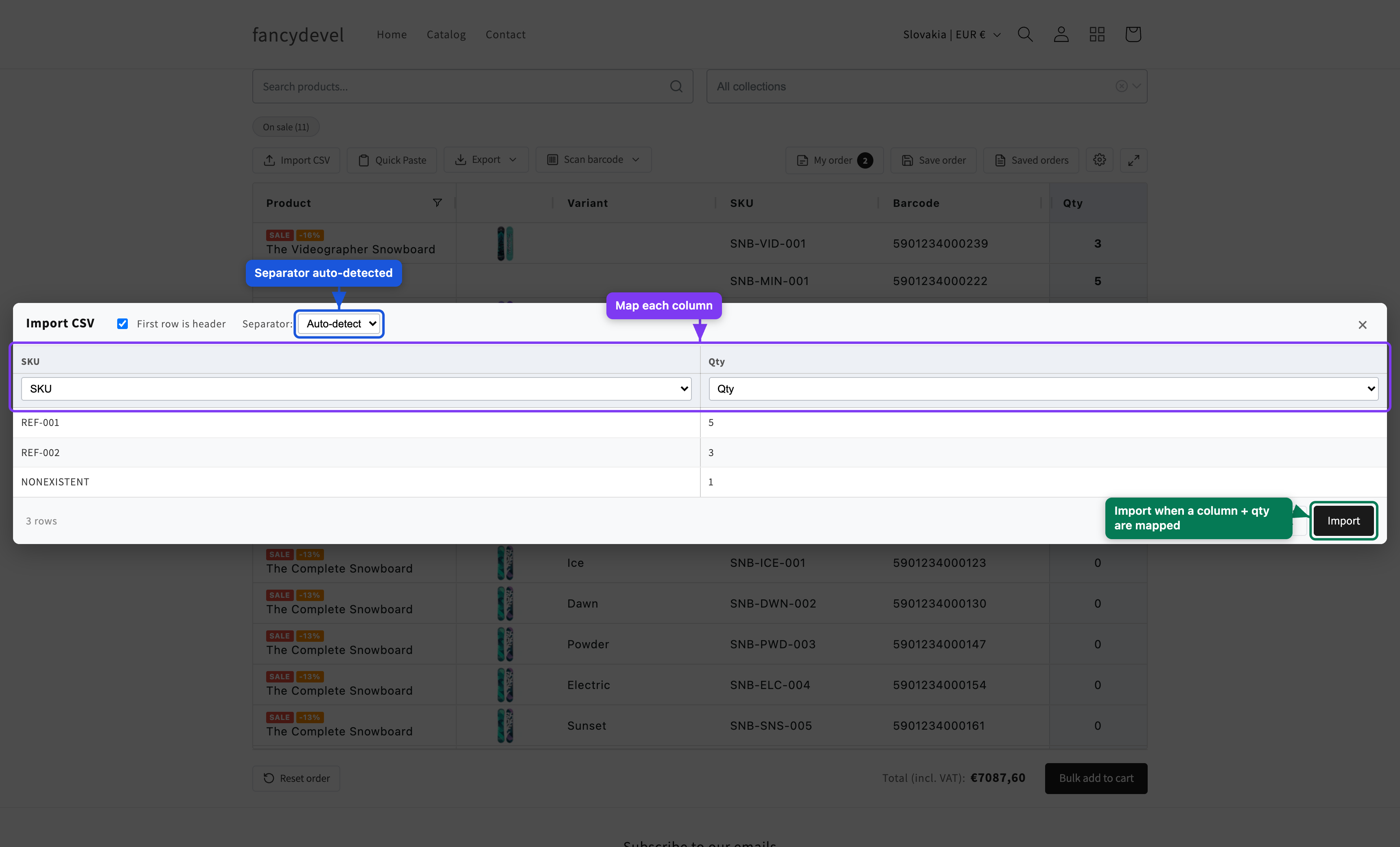Click the Qty field for SNB-ICE-001
Screen dimensions: 1400x847
(1098, 563)
